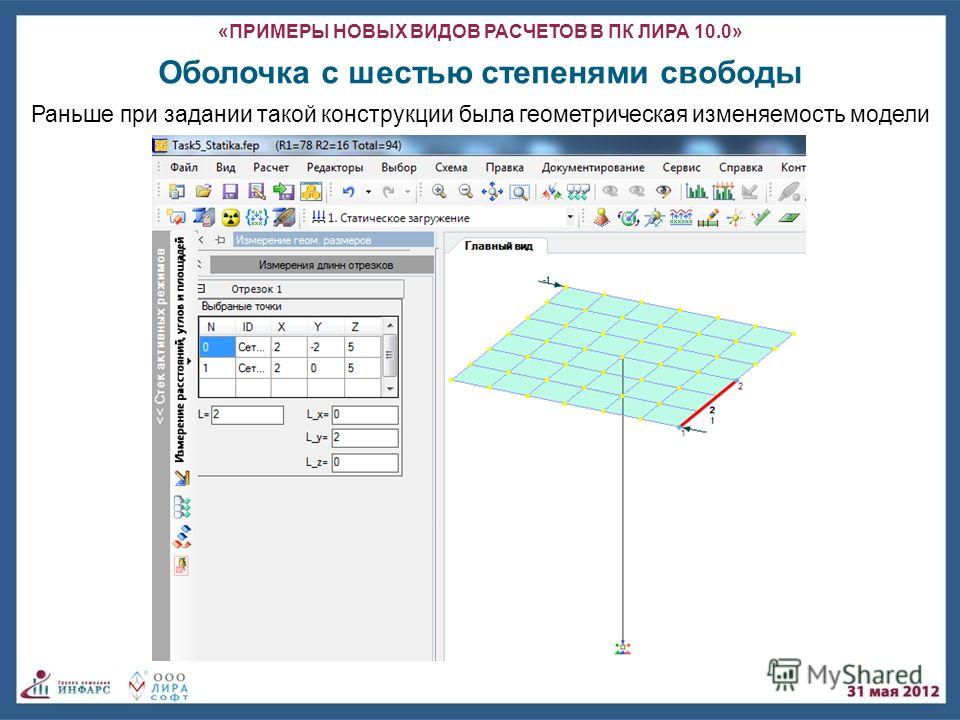960x720 pixels.
Task: Click the Y value -2 cell
Action: coord(325,347)
